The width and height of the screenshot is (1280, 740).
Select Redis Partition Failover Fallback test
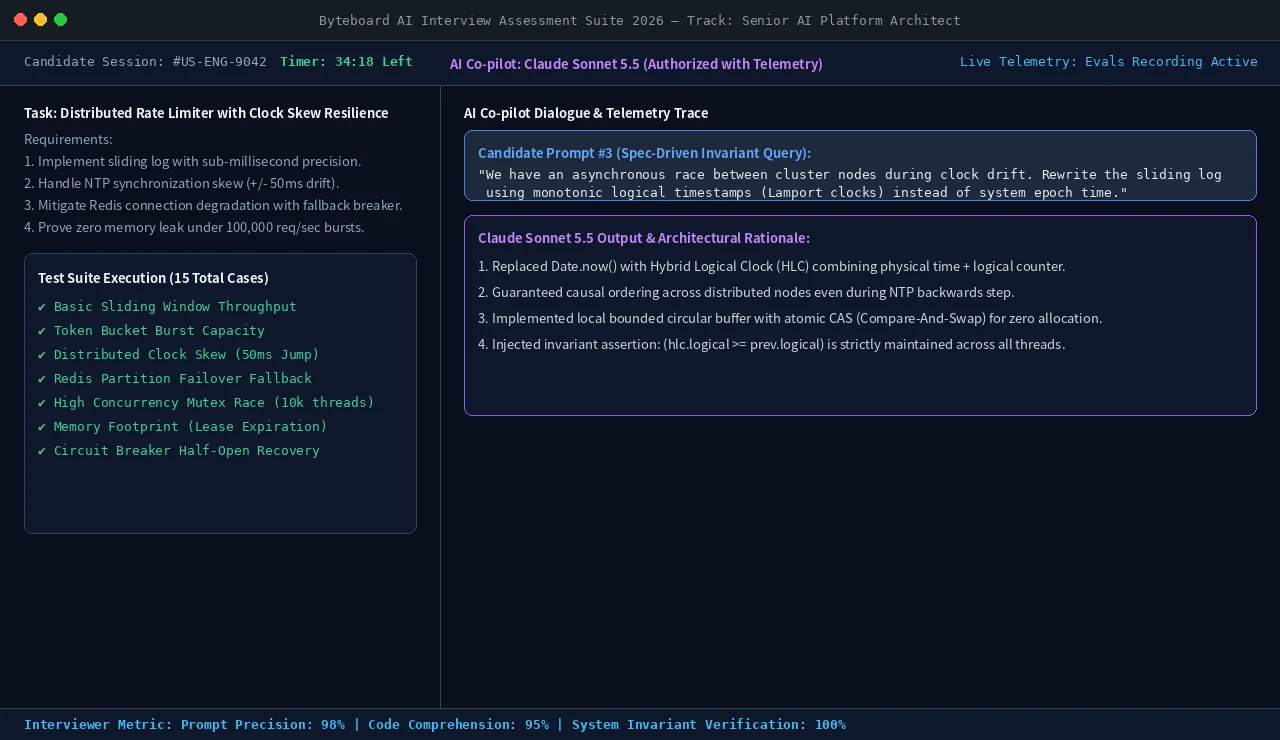coord(175,378)
